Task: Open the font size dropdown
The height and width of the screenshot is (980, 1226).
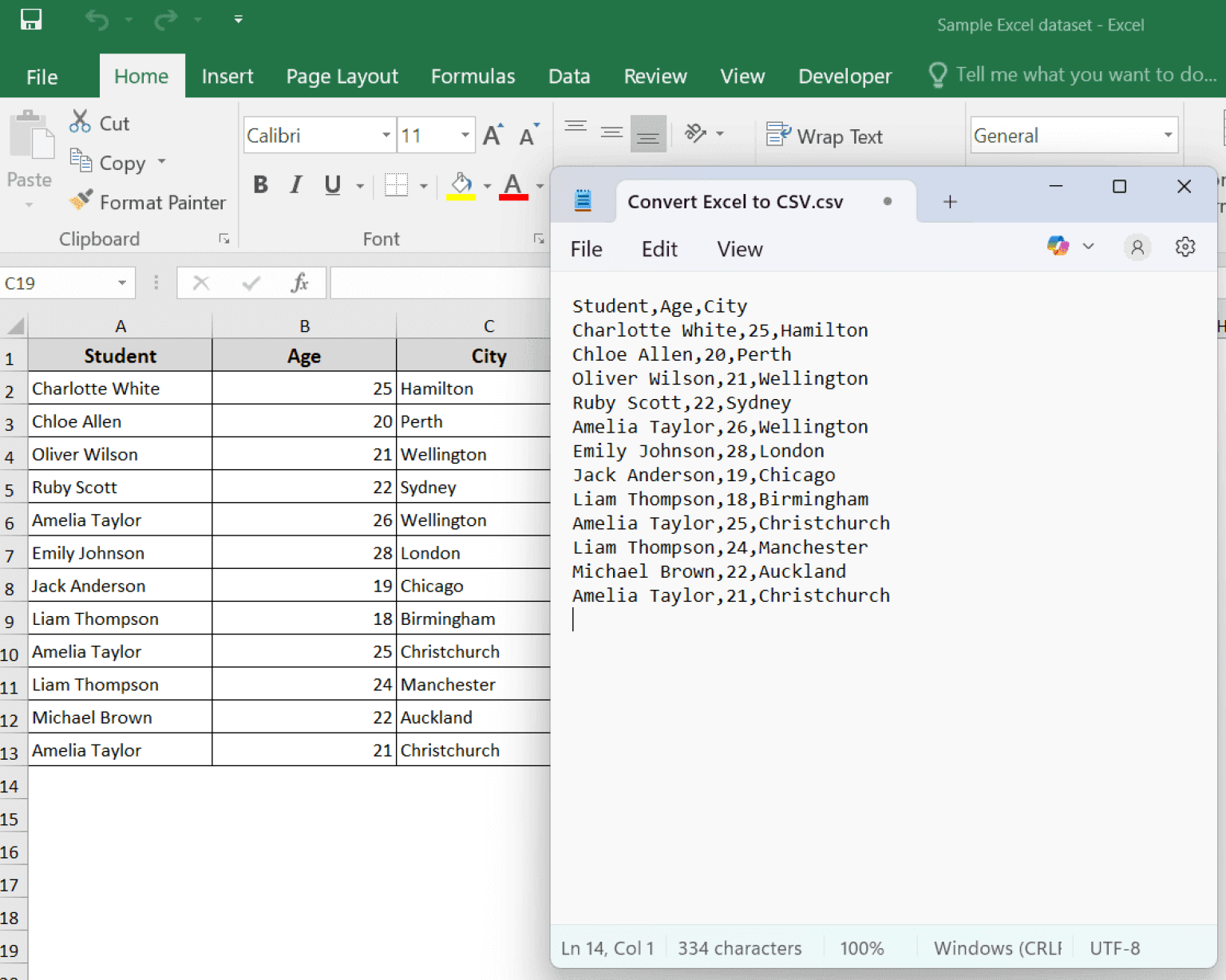Action: 465,135
